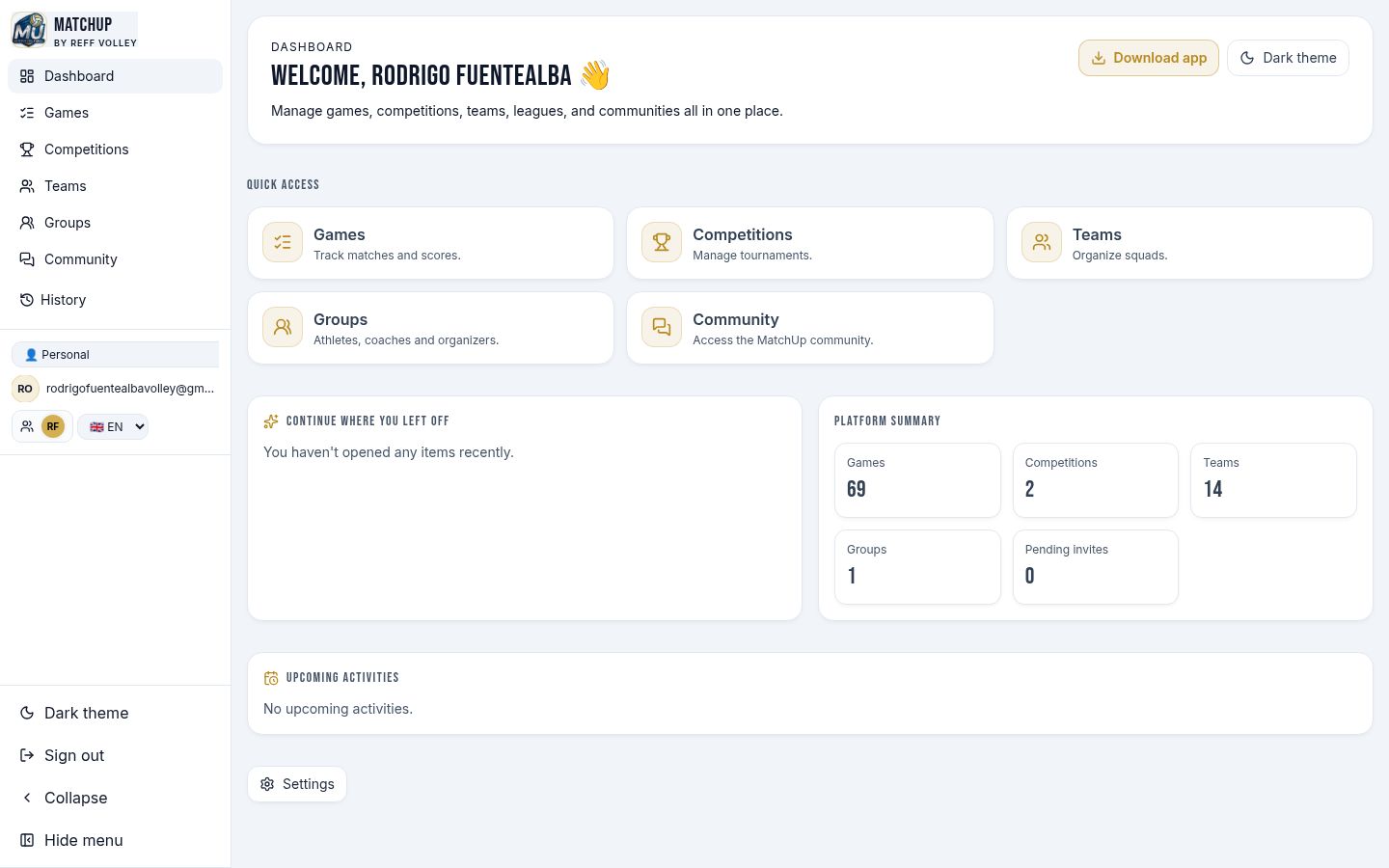Sign out of the account
The width and height of the screenshot is (1389, 868).
pos(115,755)
